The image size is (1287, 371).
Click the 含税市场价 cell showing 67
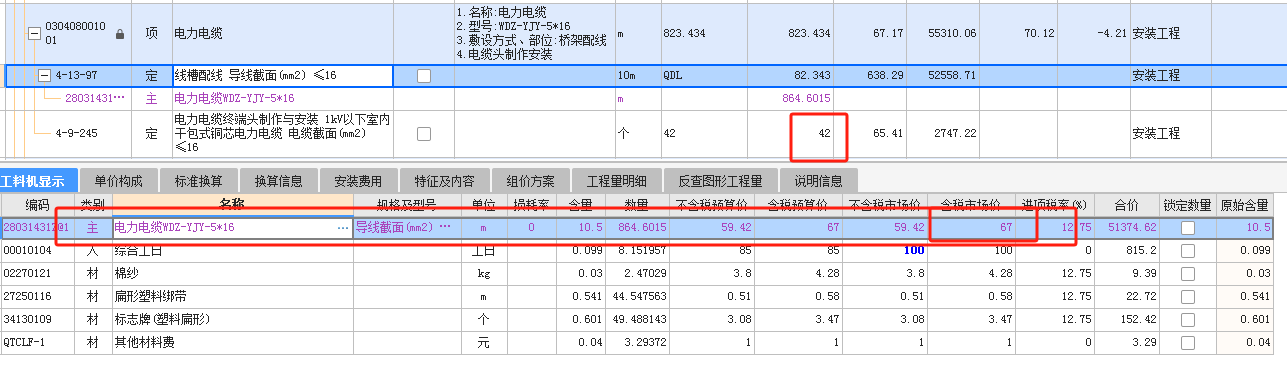(x=971, y=228)
